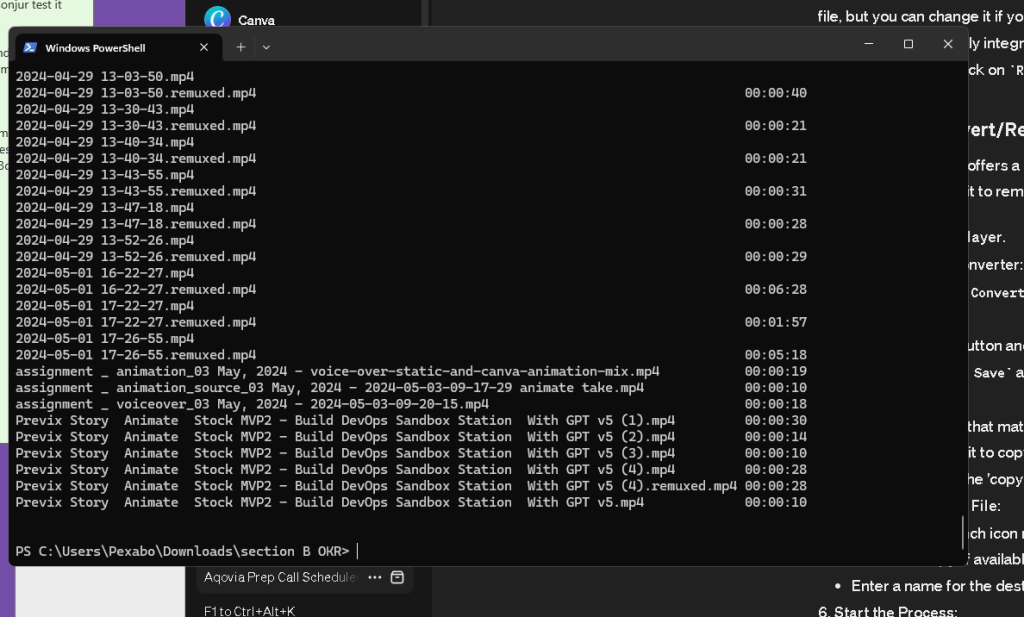Click the Previx Story 'v5 (1).mp4' line
The height and width of the screenshot is (617, 1024).
pyautogui.click(x=345, y=420)
